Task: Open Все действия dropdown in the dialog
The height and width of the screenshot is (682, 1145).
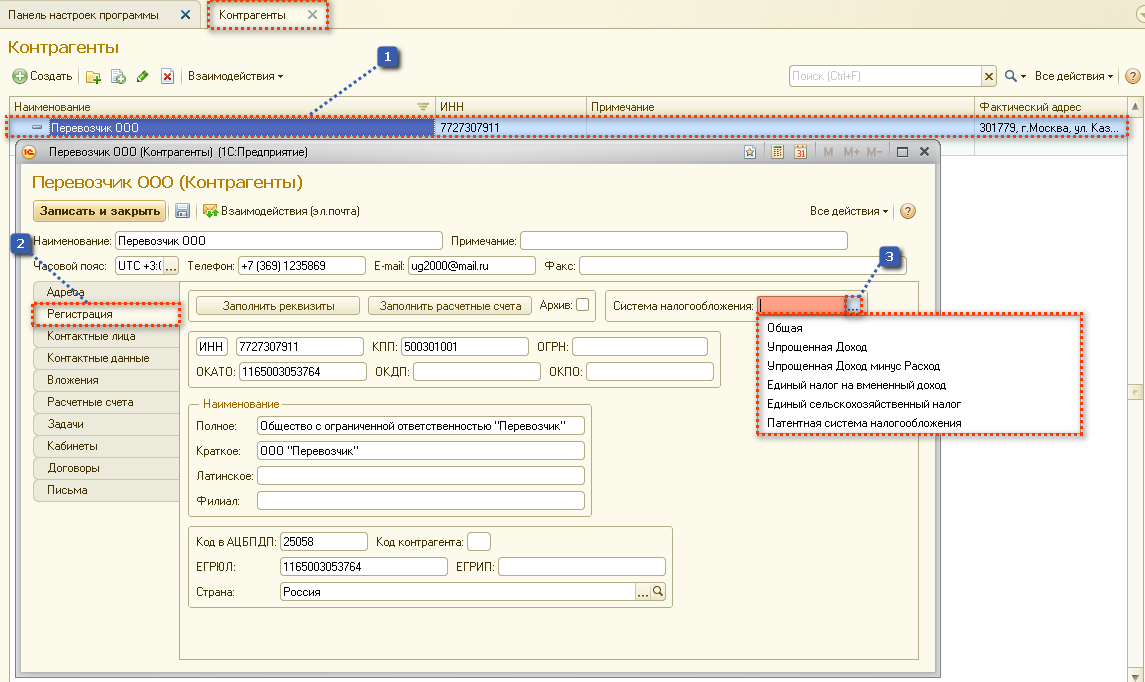Action: [x=850, y=211]
